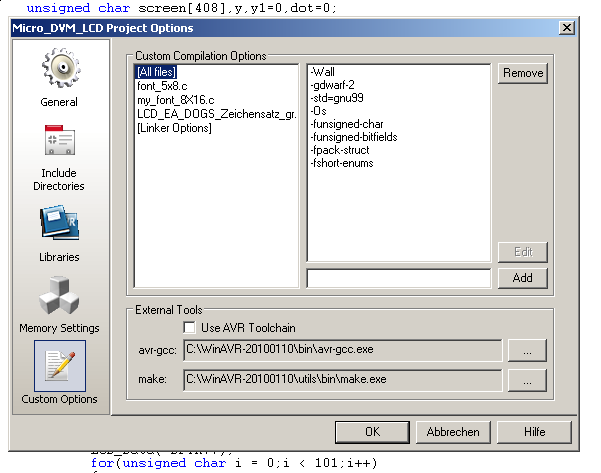Browse for the make executable path
This screenshot has height=473, width=601.
pyautogui.click(x=527, y=380)
